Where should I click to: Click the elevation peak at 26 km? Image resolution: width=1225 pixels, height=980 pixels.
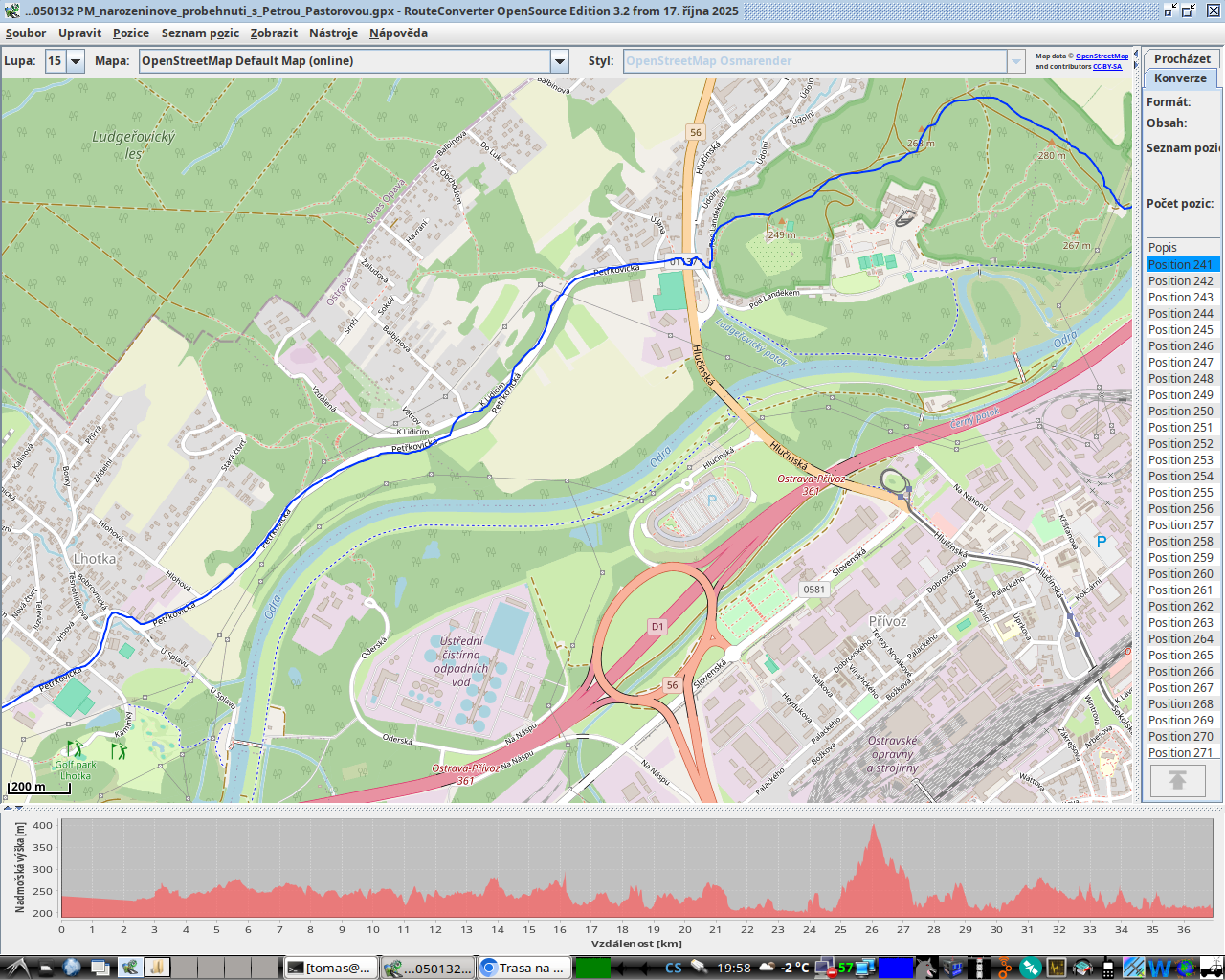[872, 829]
